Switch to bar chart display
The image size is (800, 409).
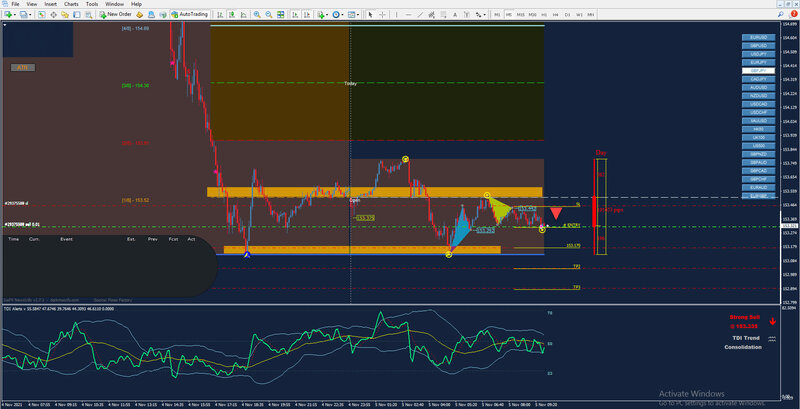click(x=219, y=14)
